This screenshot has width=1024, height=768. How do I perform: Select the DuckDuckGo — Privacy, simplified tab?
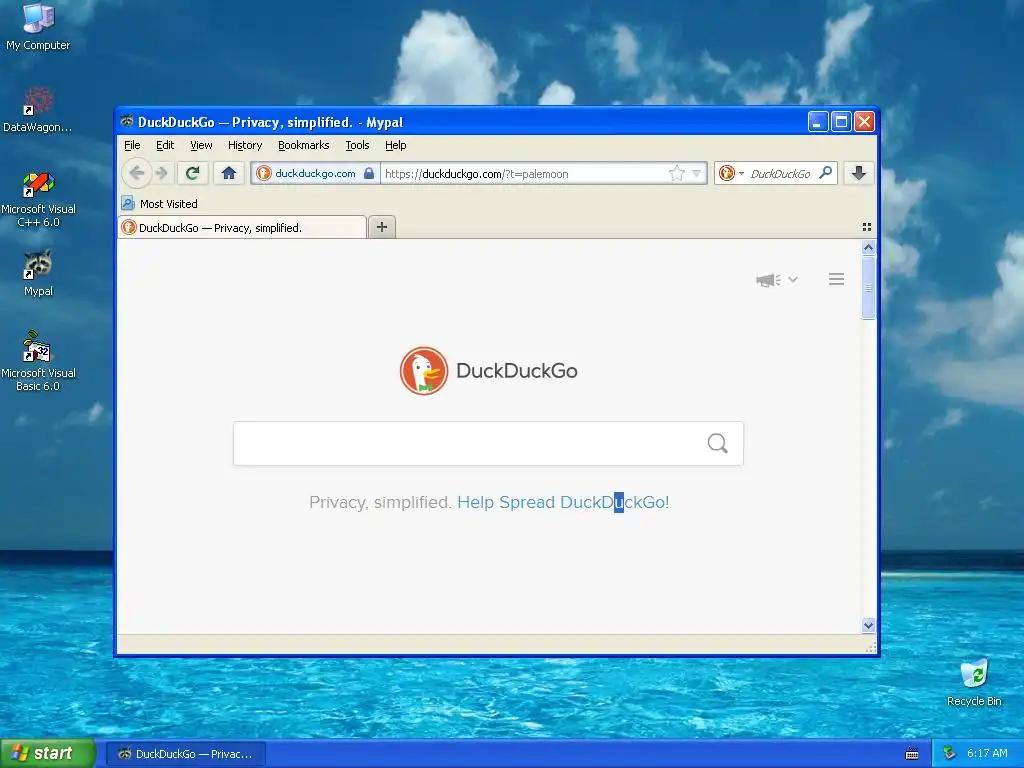click(x=242, y=227)
